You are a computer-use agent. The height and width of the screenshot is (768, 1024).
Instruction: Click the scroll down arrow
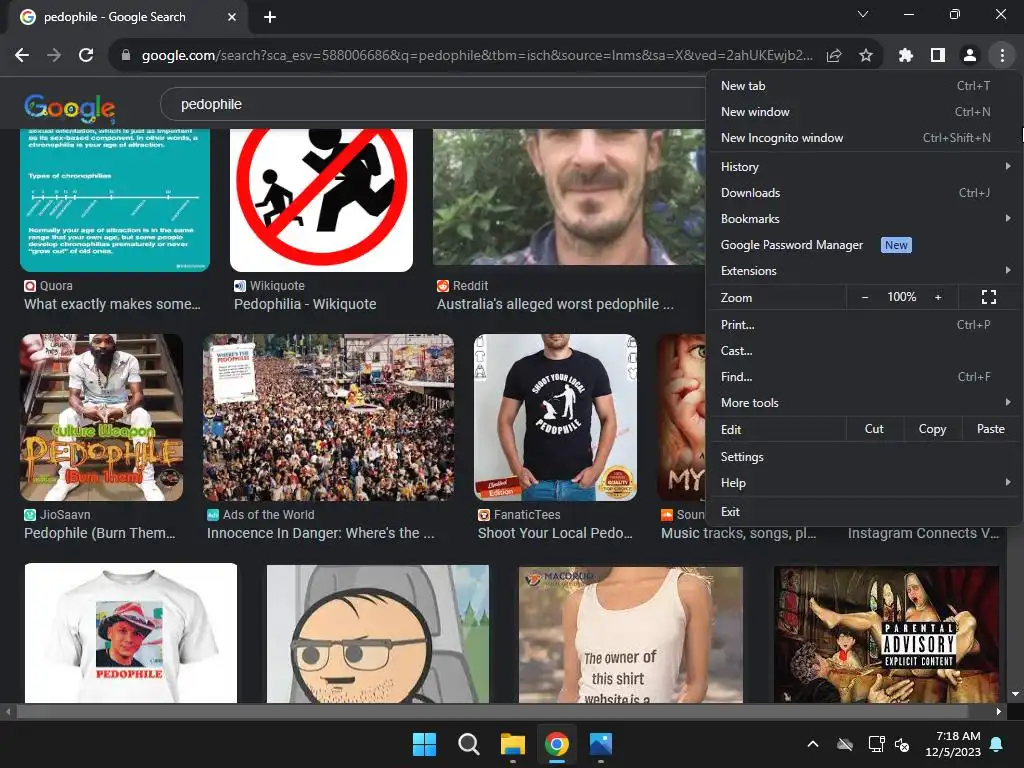tap(1015, 694)
